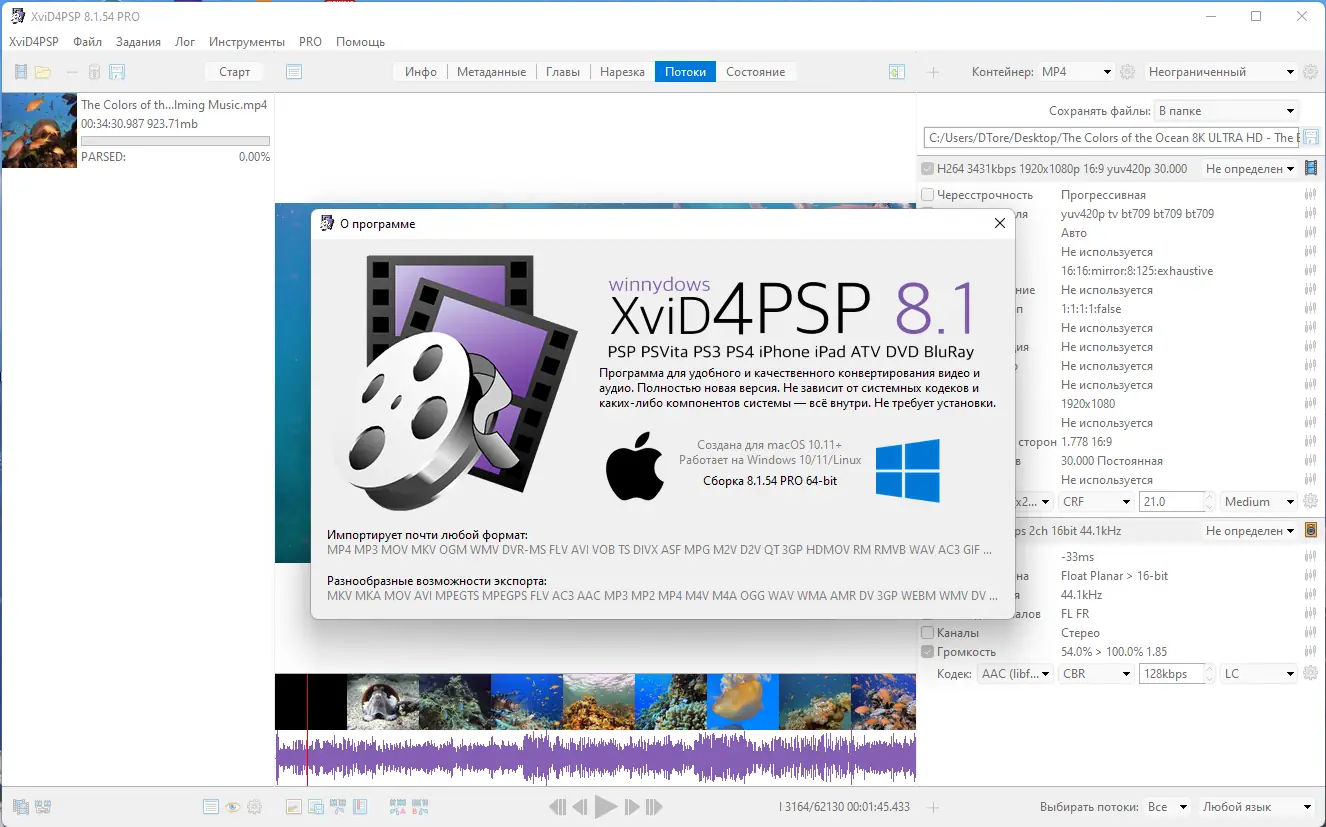Open the Лог menu
This screenshot has width=1326, height=827.
185,42
